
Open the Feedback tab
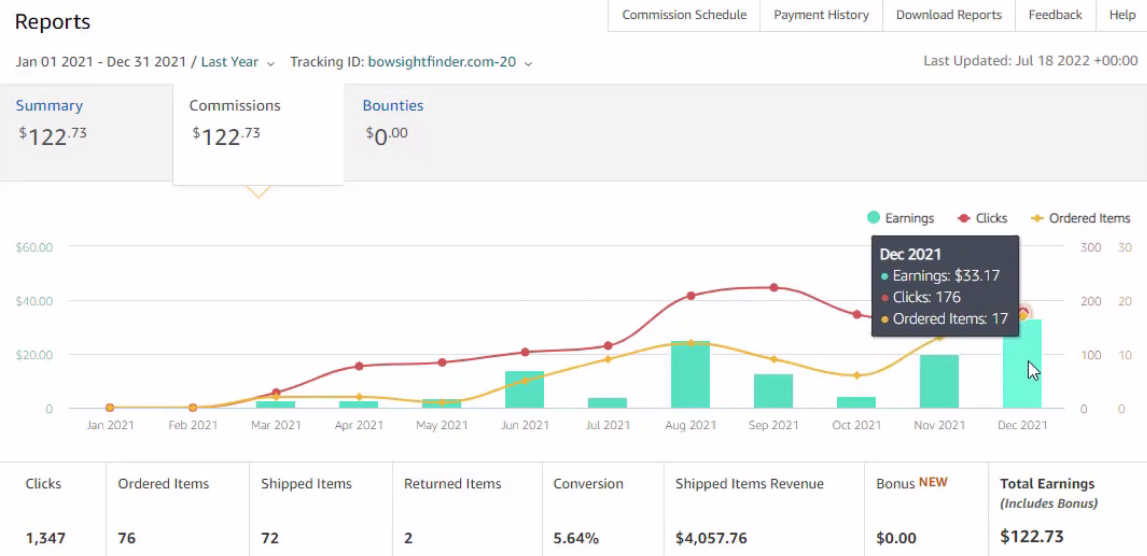[x=1055, y=15]
